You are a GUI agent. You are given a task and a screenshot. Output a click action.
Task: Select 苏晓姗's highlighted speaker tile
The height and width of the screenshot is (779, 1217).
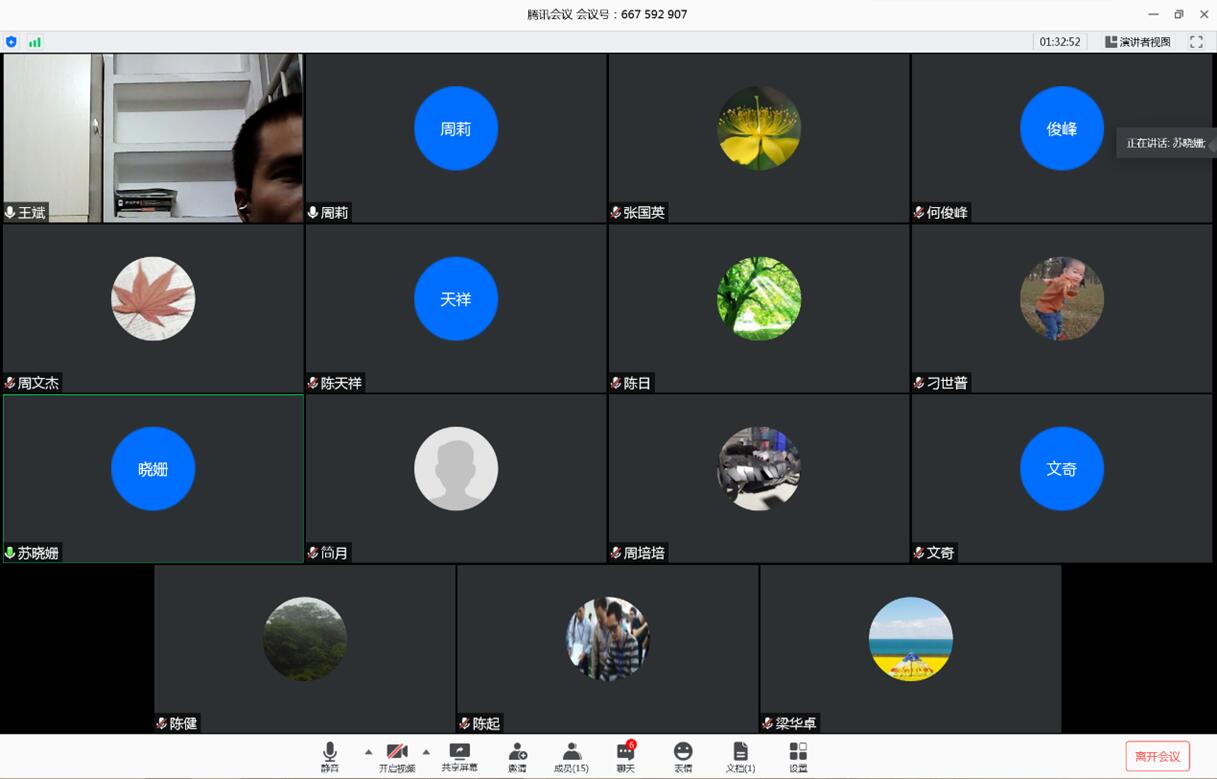coord(153,478)
